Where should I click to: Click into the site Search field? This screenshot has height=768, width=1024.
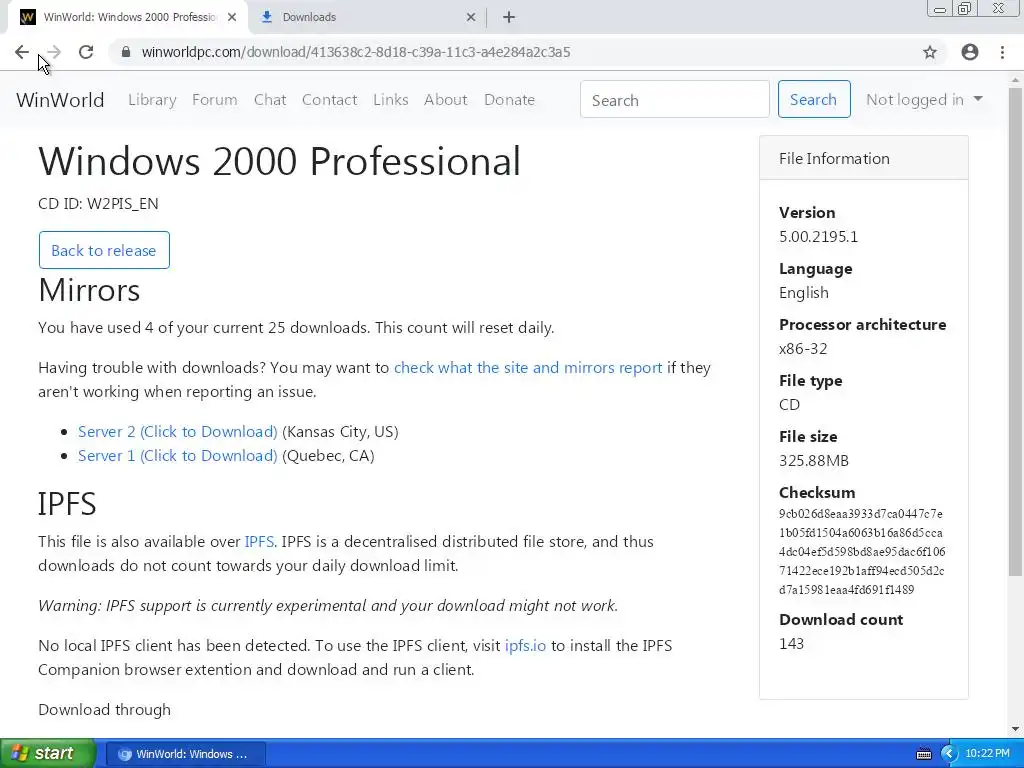pos(675,99)
